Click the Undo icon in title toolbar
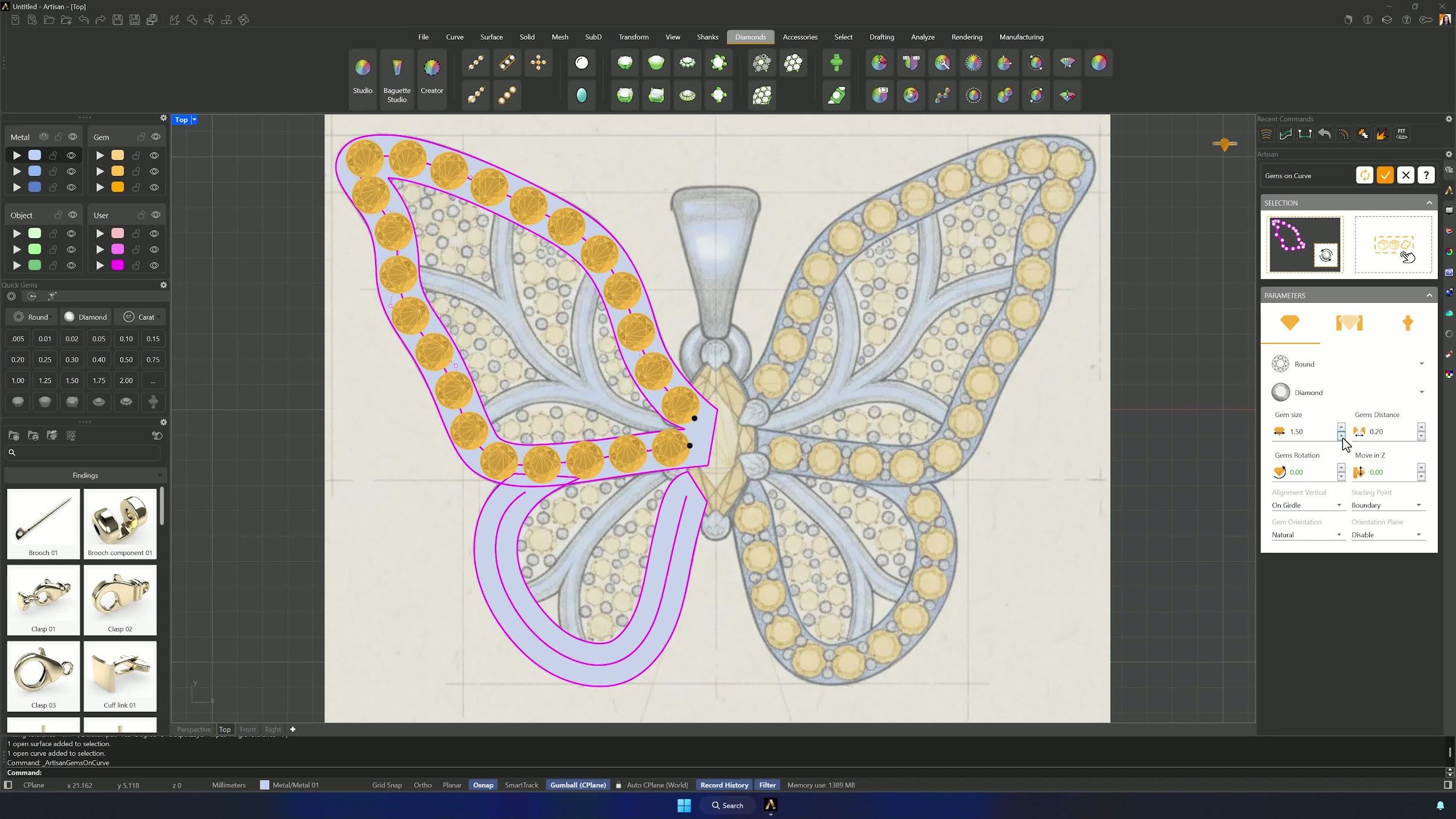This screenshot has height=819, width=1456. tap(83, 20)
